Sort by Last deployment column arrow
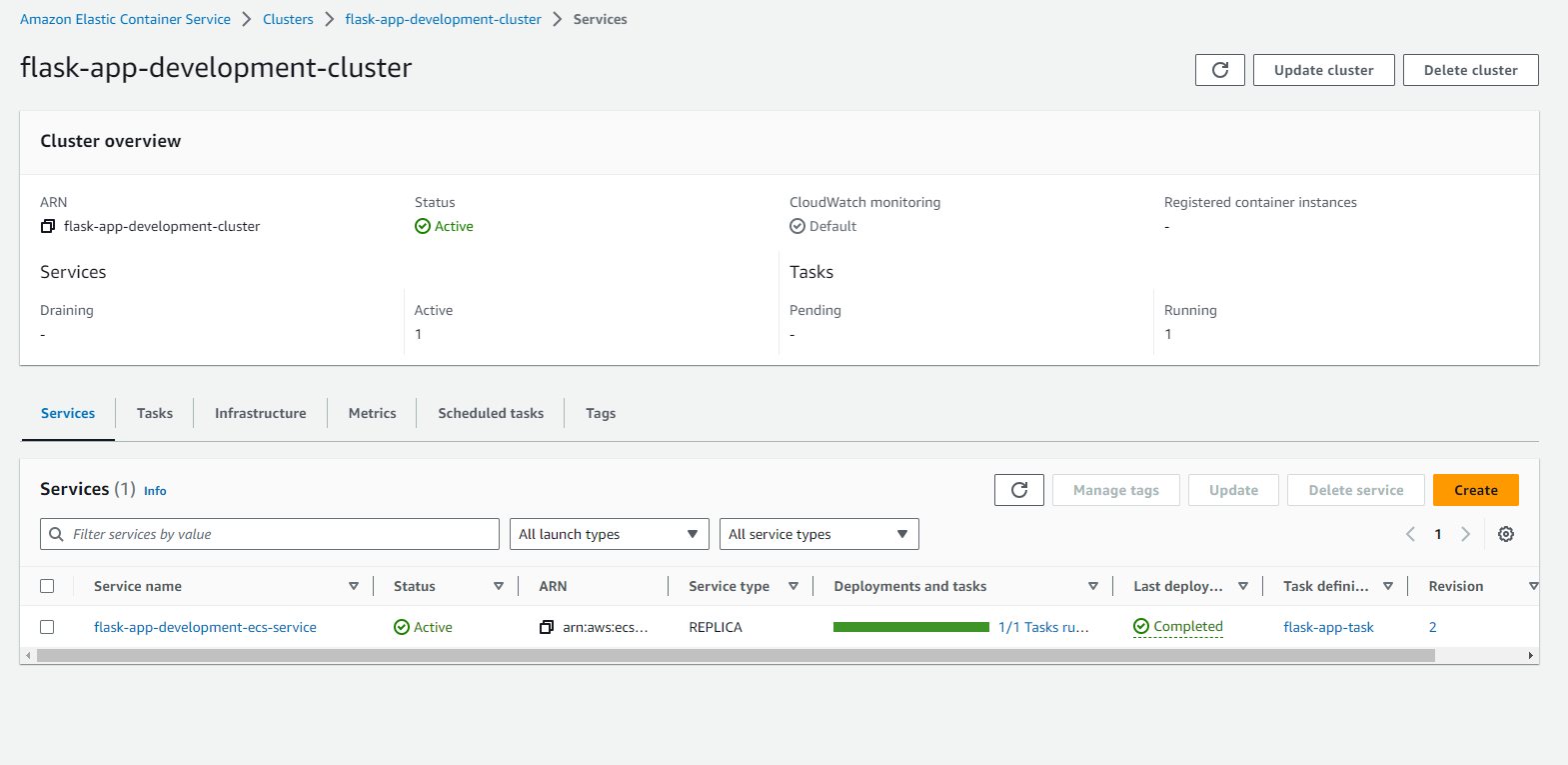Image resolution: width=1568 pixels, height=765 pixels. point(1243,586)
